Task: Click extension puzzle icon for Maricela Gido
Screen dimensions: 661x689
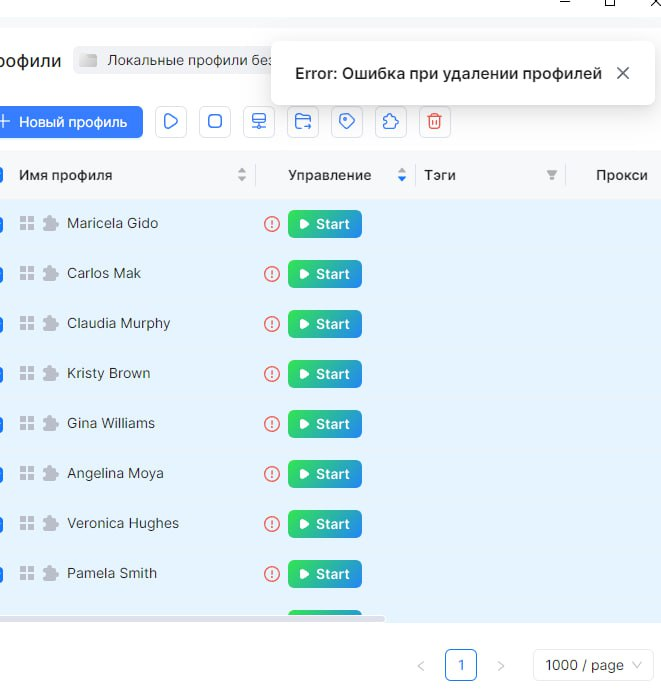Action: (x=51, y=223)
